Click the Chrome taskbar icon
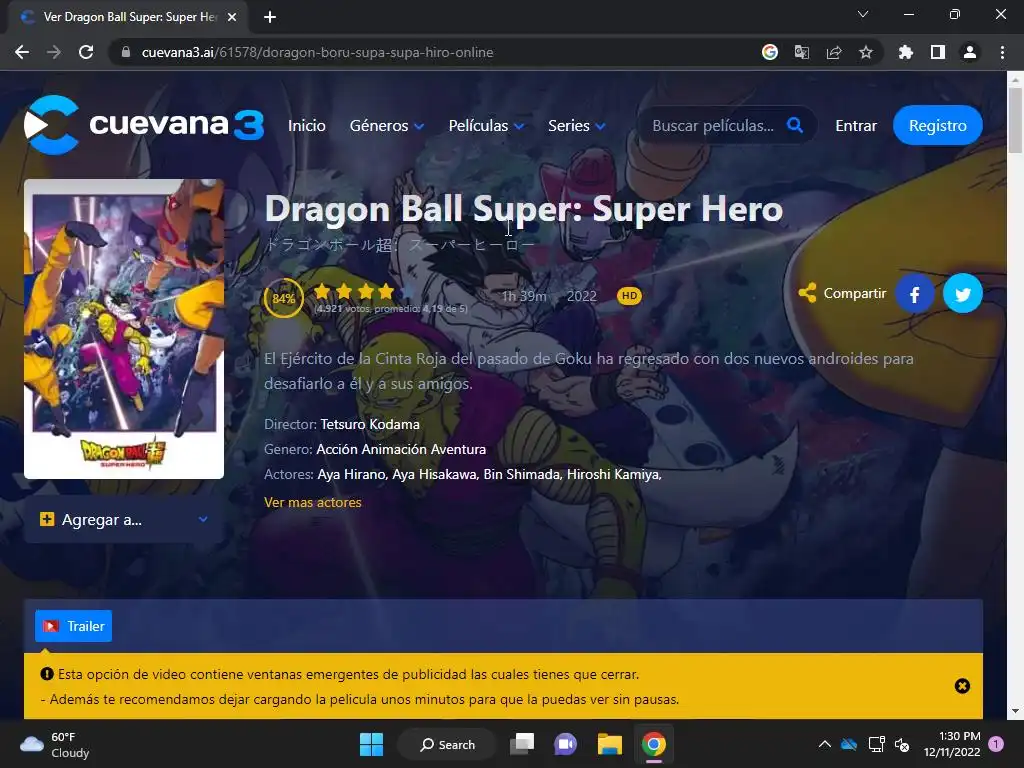The height and width of the screenshot is (768, 1024). [653, 744]
